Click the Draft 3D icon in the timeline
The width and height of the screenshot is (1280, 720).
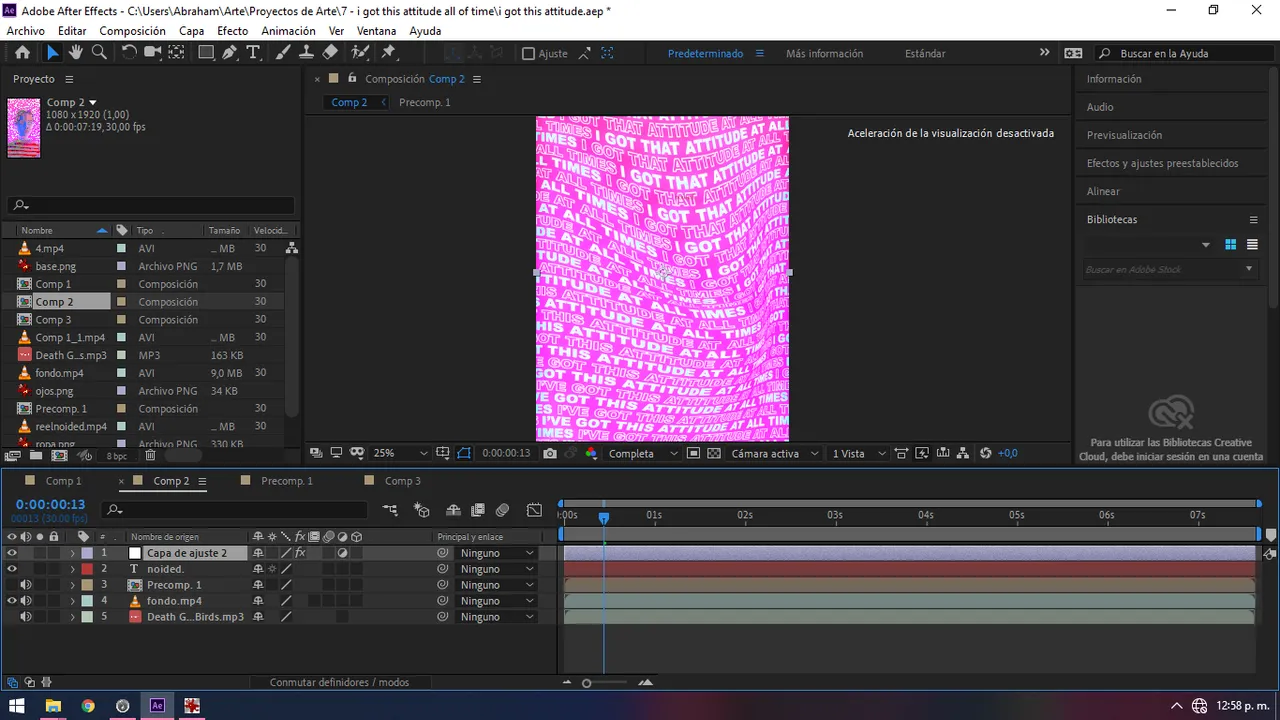422,510
